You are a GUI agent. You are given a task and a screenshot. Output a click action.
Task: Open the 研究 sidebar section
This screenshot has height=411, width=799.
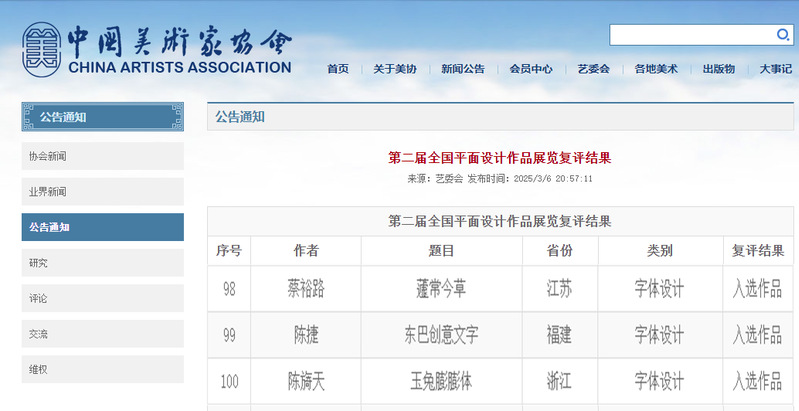click(102, 263)
